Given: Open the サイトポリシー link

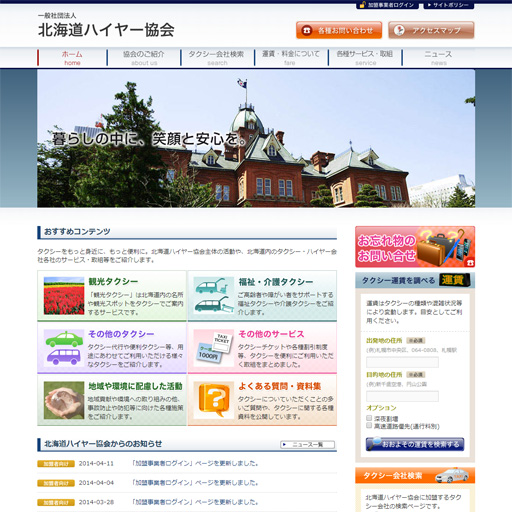Looking at the screenshot, I should click(x=448, y=5).
